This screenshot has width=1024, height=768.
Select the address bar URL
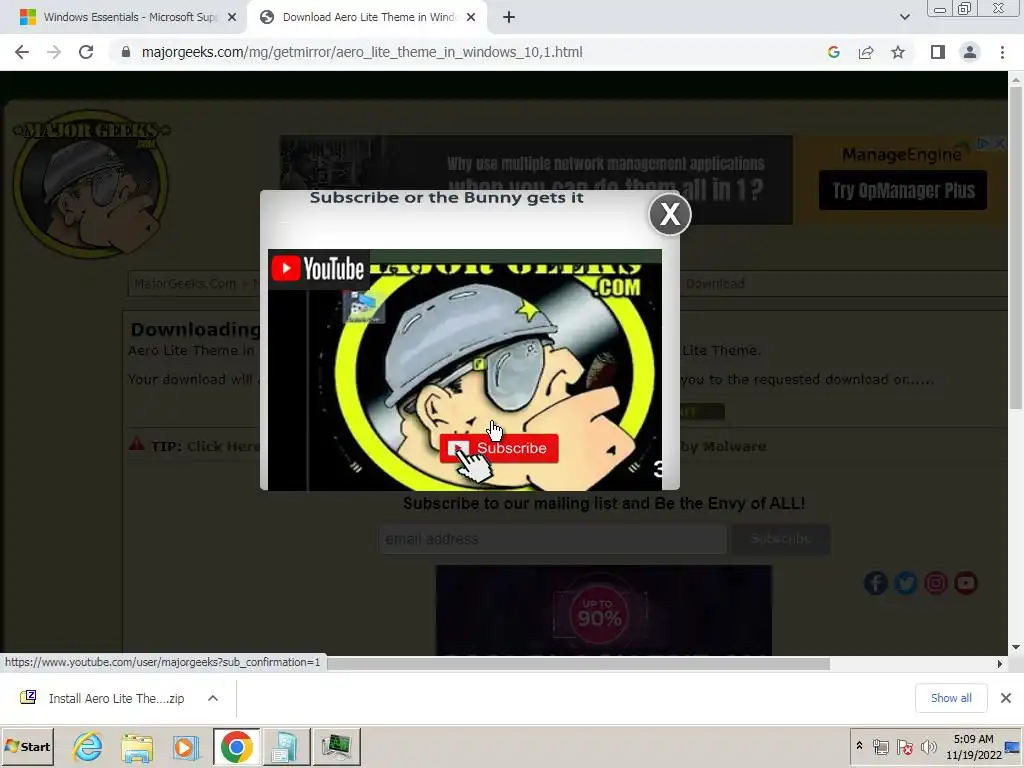point(362,52)
